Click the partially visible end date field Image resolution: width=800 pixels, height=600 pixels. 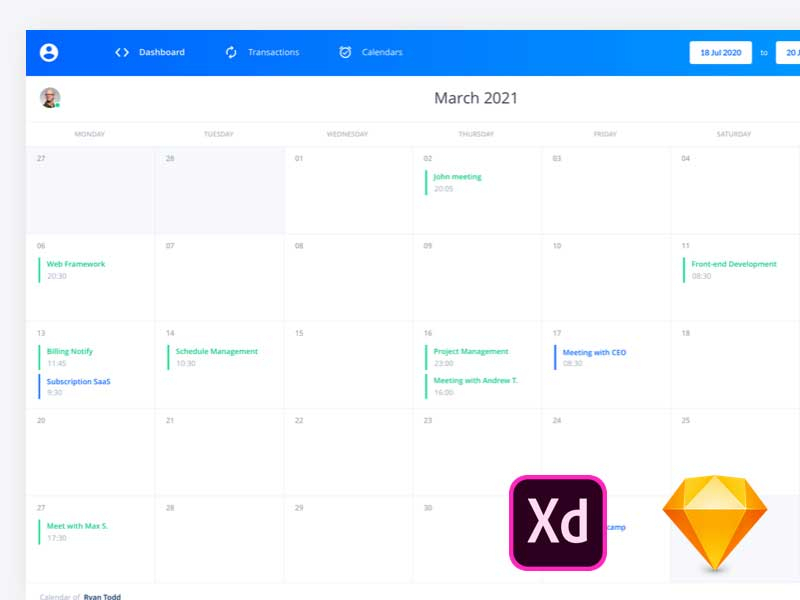[x=788, y=53]
